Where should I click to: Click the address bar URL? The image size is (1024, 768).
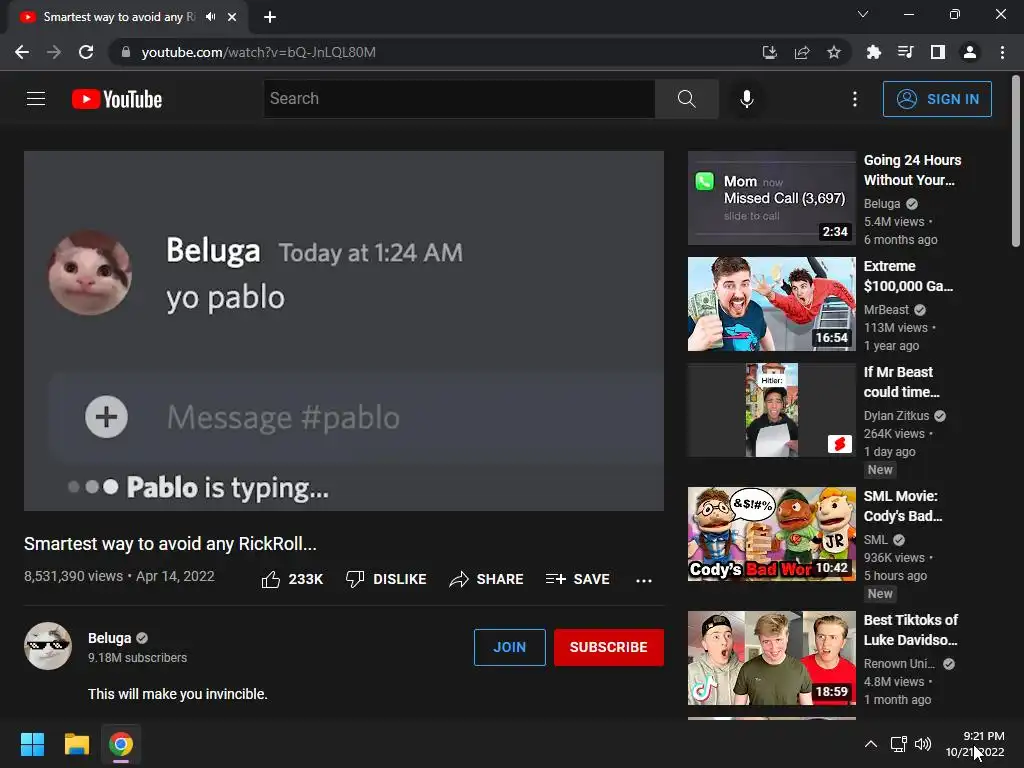click(259, 52)
